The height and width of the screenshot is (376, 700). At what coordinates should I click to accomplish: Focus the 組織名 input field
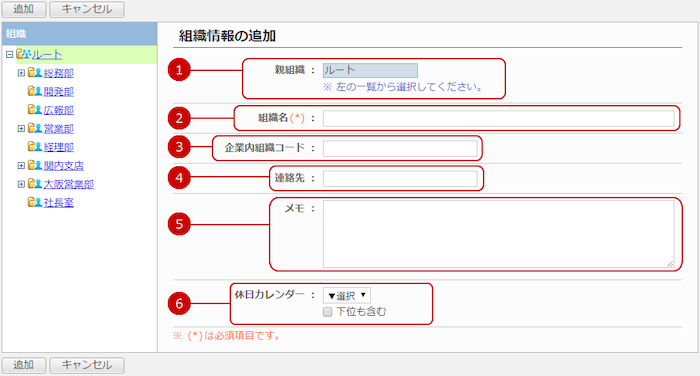point(499,118)
